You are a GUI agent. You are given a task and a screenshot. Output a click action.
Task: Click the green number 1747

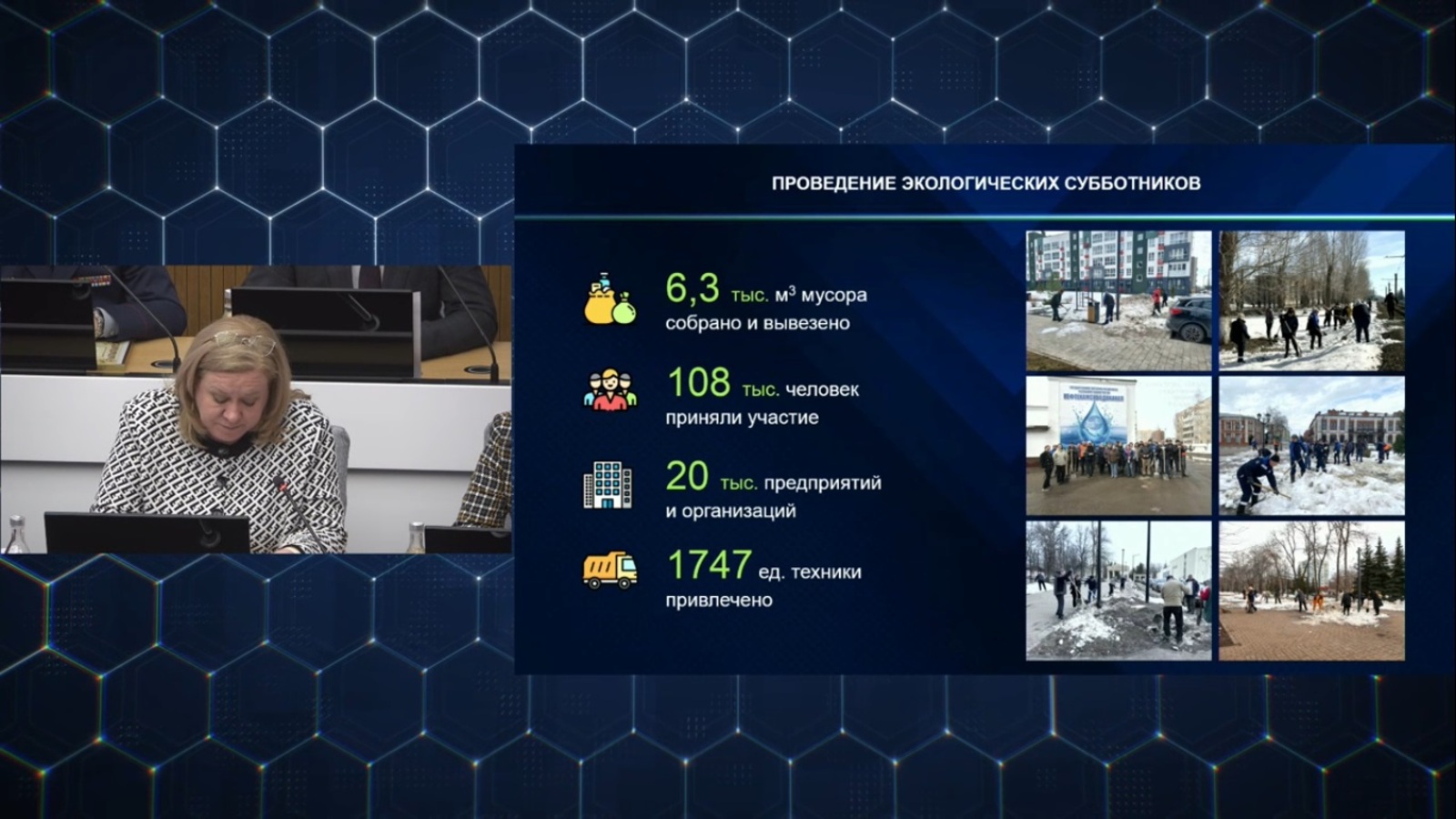(709, 565)
